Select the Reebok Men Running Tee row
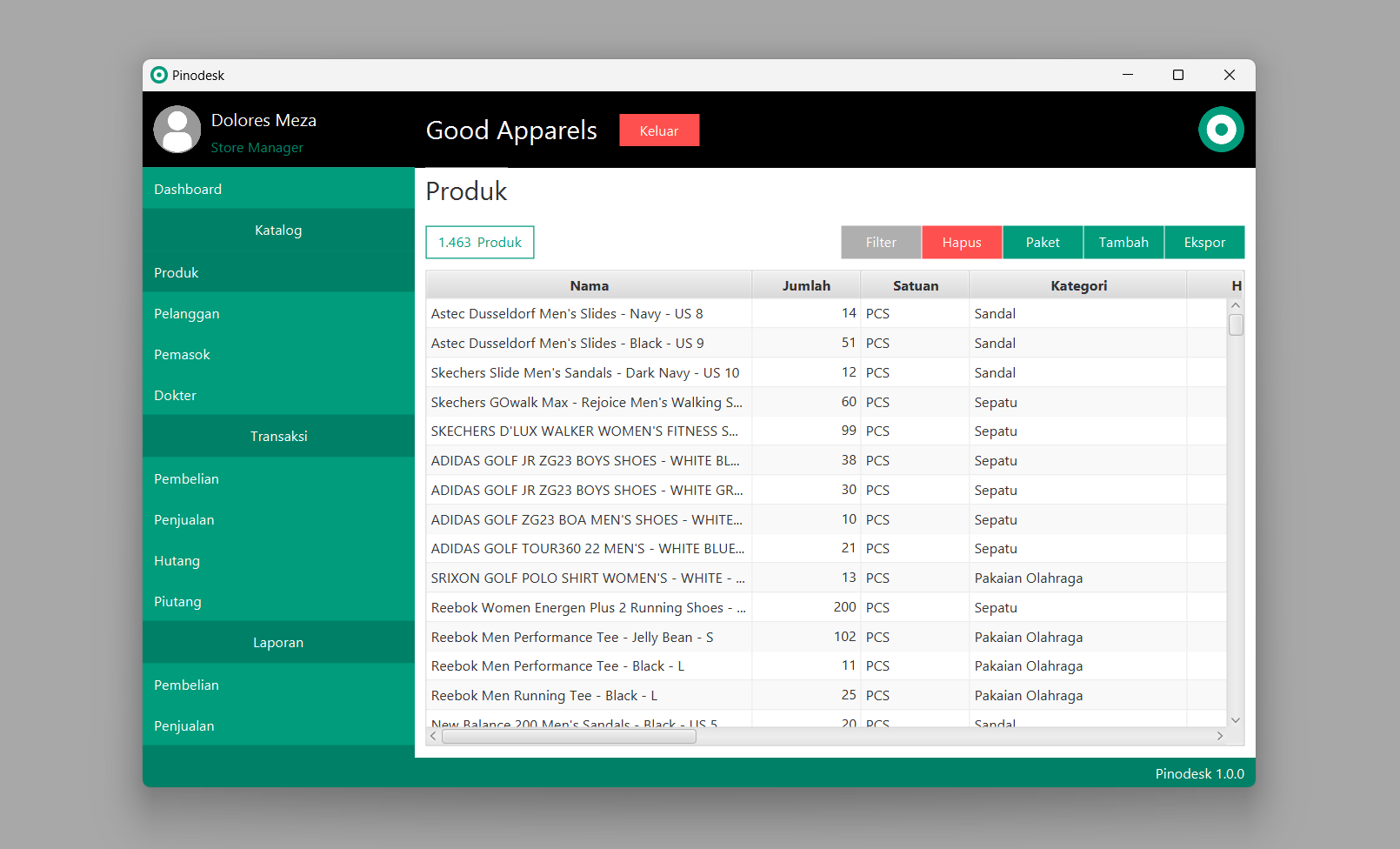 pos(544,695)
